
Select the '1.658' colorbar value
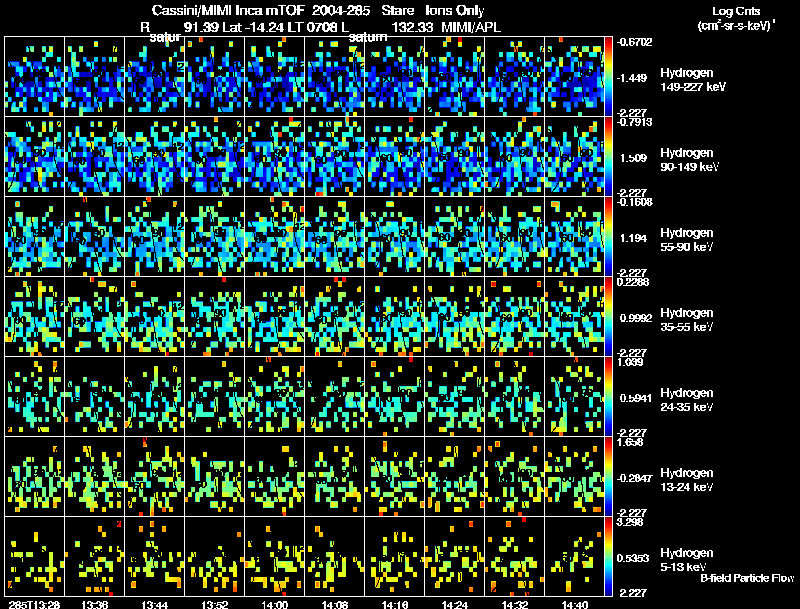pyautogui.click(x=631, y=442)
